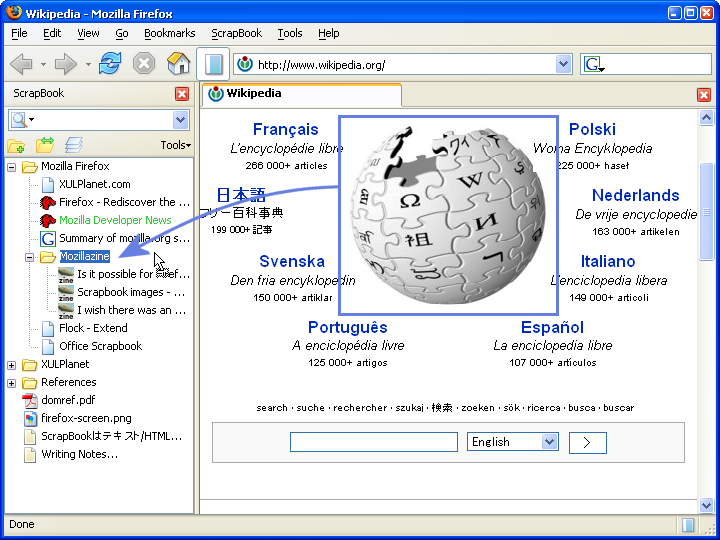Open the Back button history dropdown arrow
Screen dimensions: 720x540
(43, 64)
